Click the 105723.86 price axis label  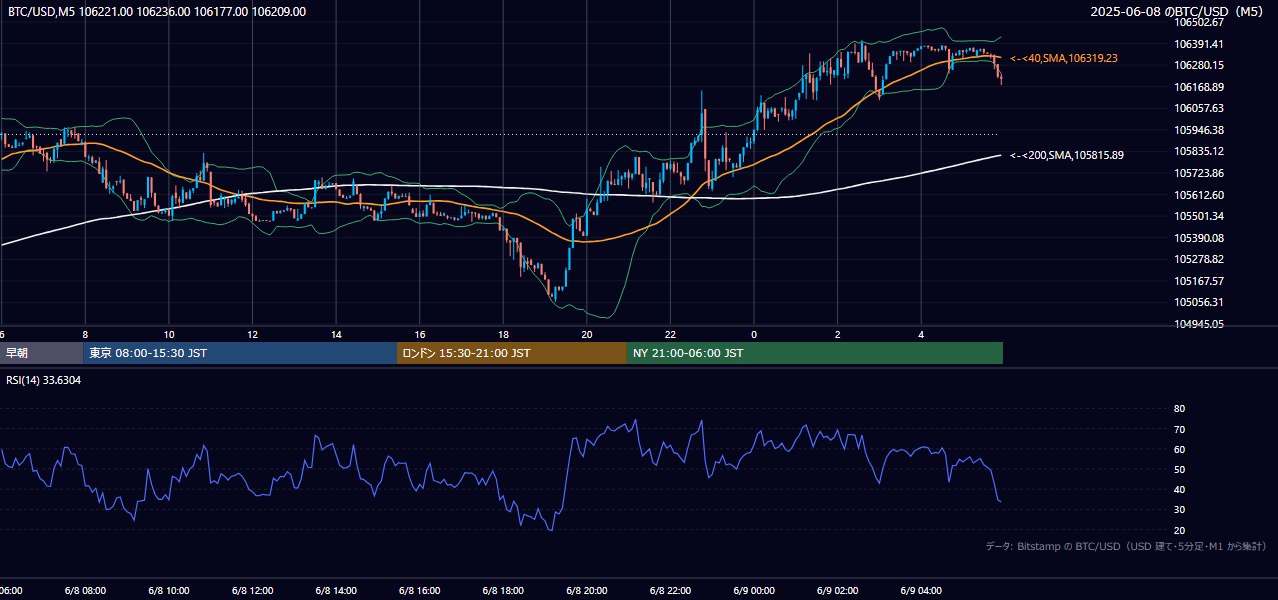coord(1200,173)
